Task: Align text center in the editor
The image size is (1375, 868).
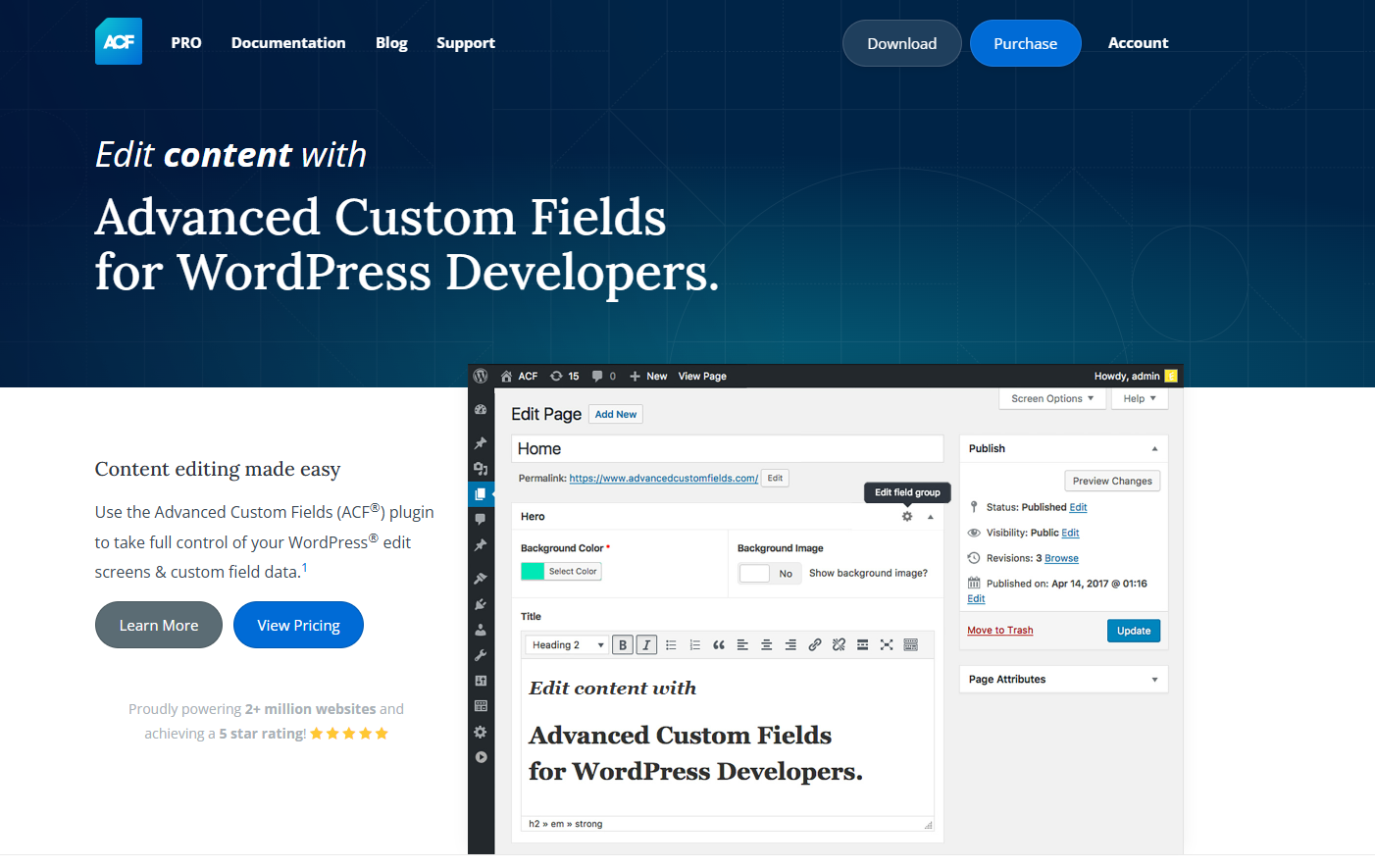Action: 767,644
